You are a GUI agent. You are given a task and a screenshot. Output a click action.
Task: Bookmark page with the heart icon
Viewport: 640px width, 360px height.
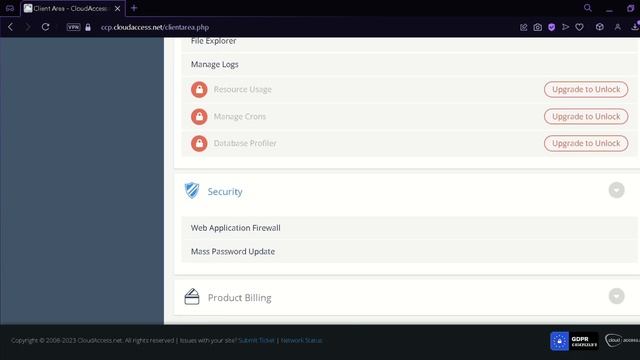tap(579, 27)
